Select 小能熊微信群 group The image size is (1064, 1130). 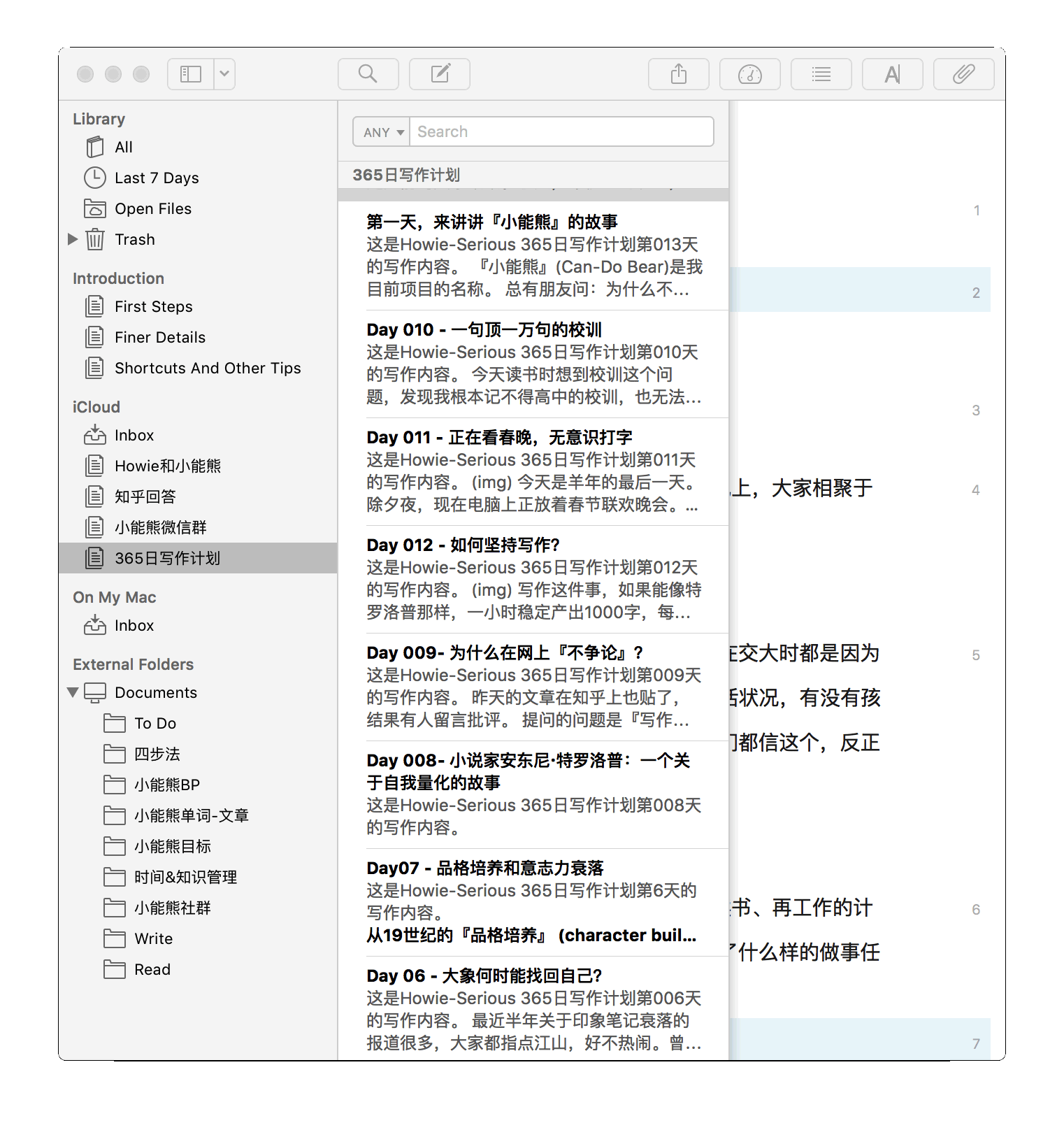pyautogui.click(x=198, y=527)
